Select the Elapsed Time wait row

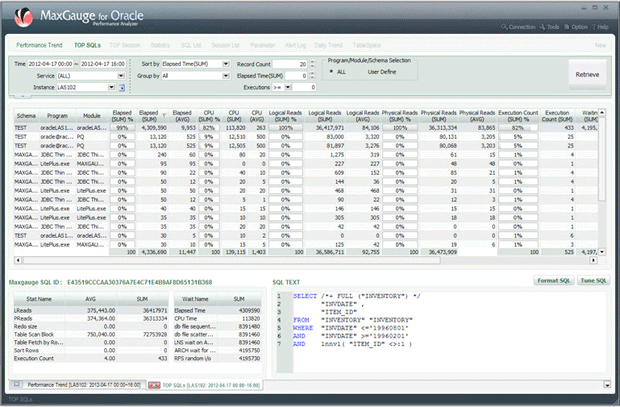point(217,311)
